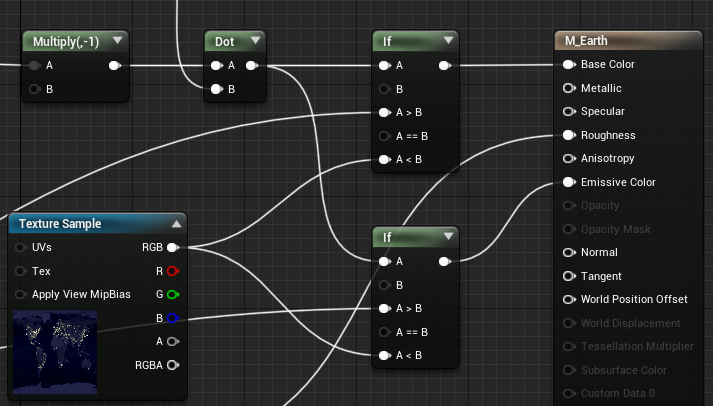Screen dimensions: 713x406
Task: Click the Multiply node output pin
Action: coord(115,65)
